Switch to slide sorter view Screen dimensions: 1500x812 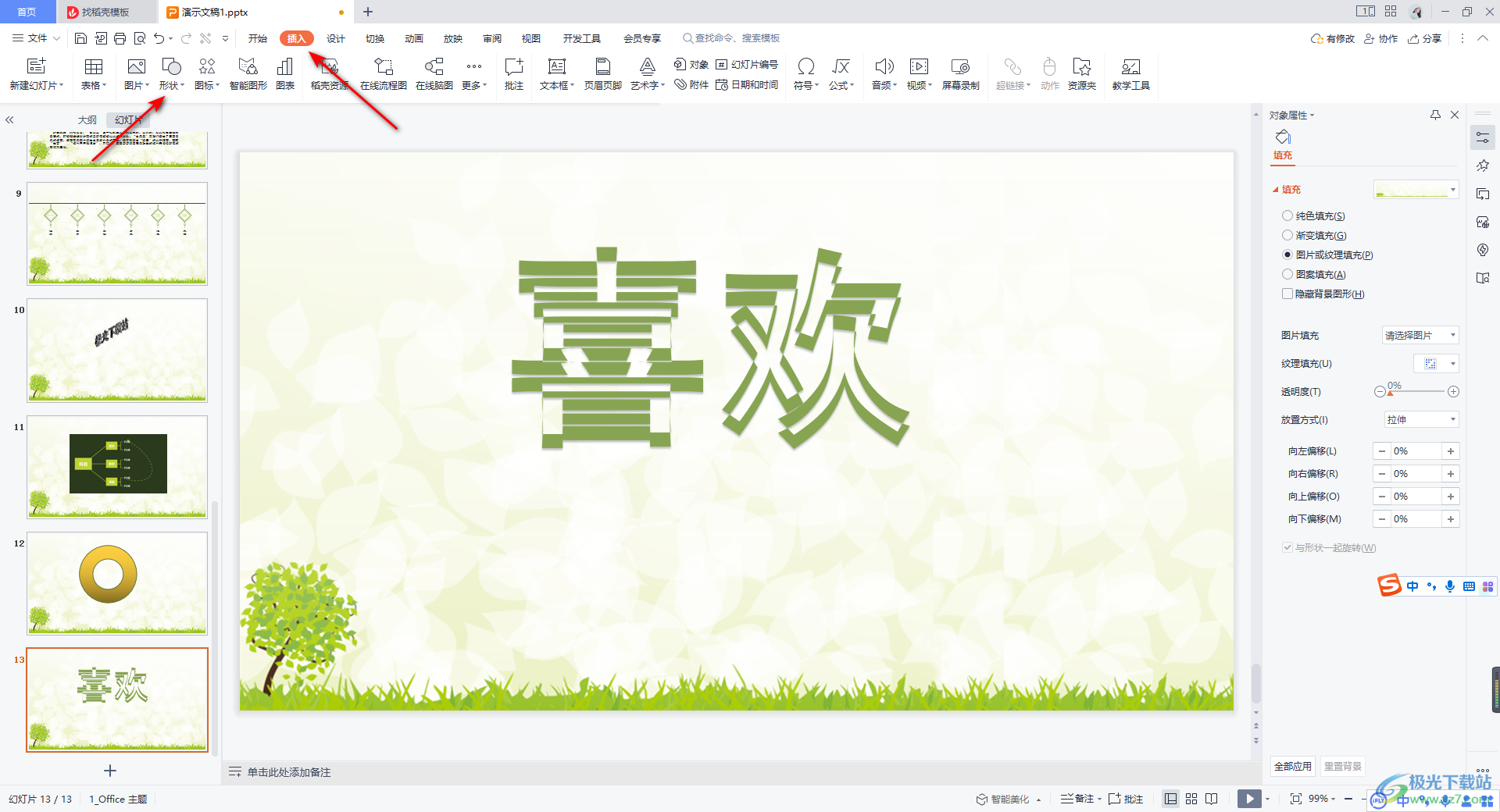click(1191, 799)
